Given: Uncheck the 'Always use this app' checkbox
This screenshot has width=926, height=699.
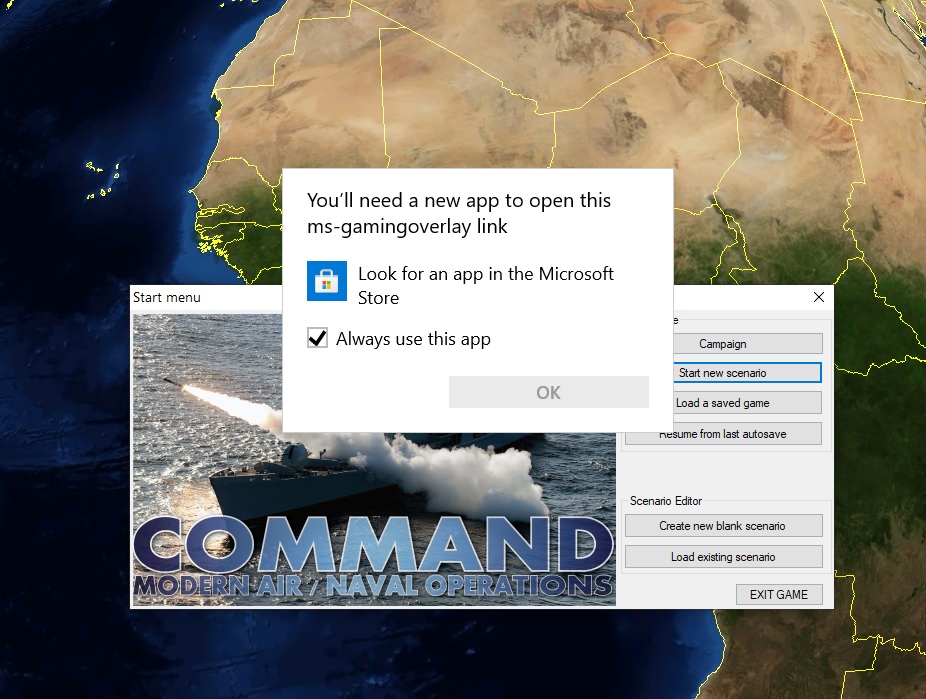Looking at the screenshot, I should pyautogui.click(x=318, y=338).
